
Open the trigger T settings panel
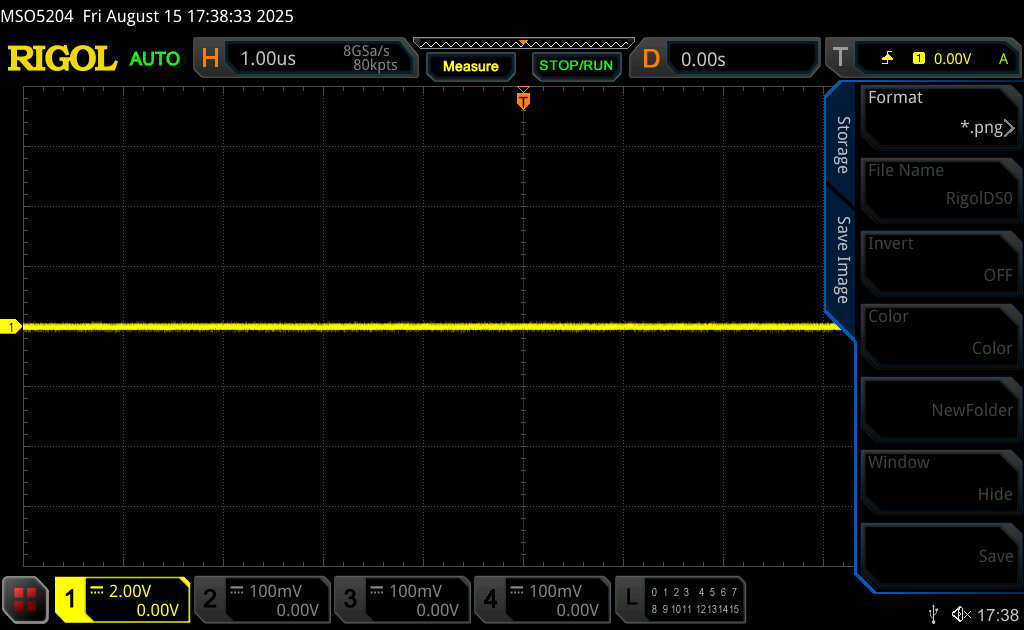click(x=922, y=59)
